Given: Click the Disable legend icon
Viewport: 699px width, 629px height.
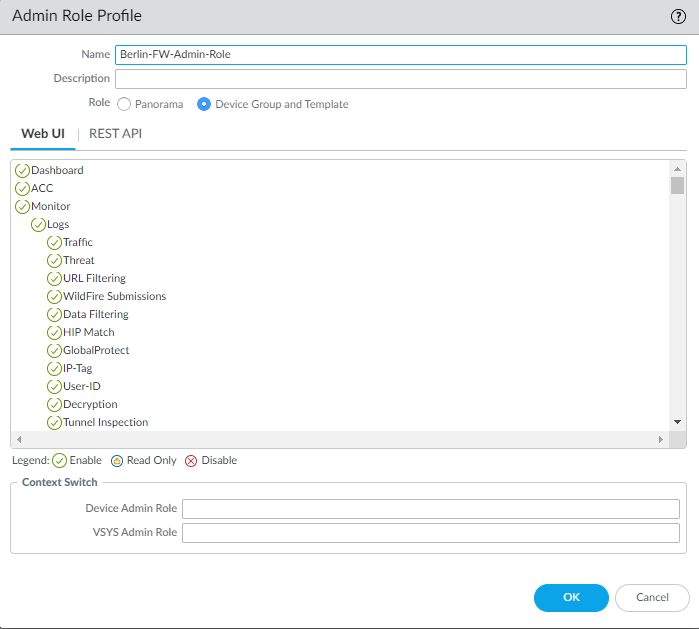Looking at the screenshot, I should (191, 461).
